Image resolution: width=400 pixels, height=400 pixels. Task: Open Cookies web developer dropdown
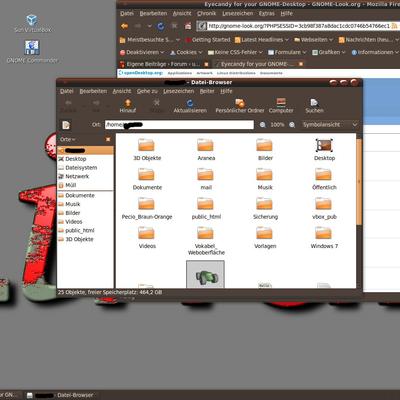(186, 52)
